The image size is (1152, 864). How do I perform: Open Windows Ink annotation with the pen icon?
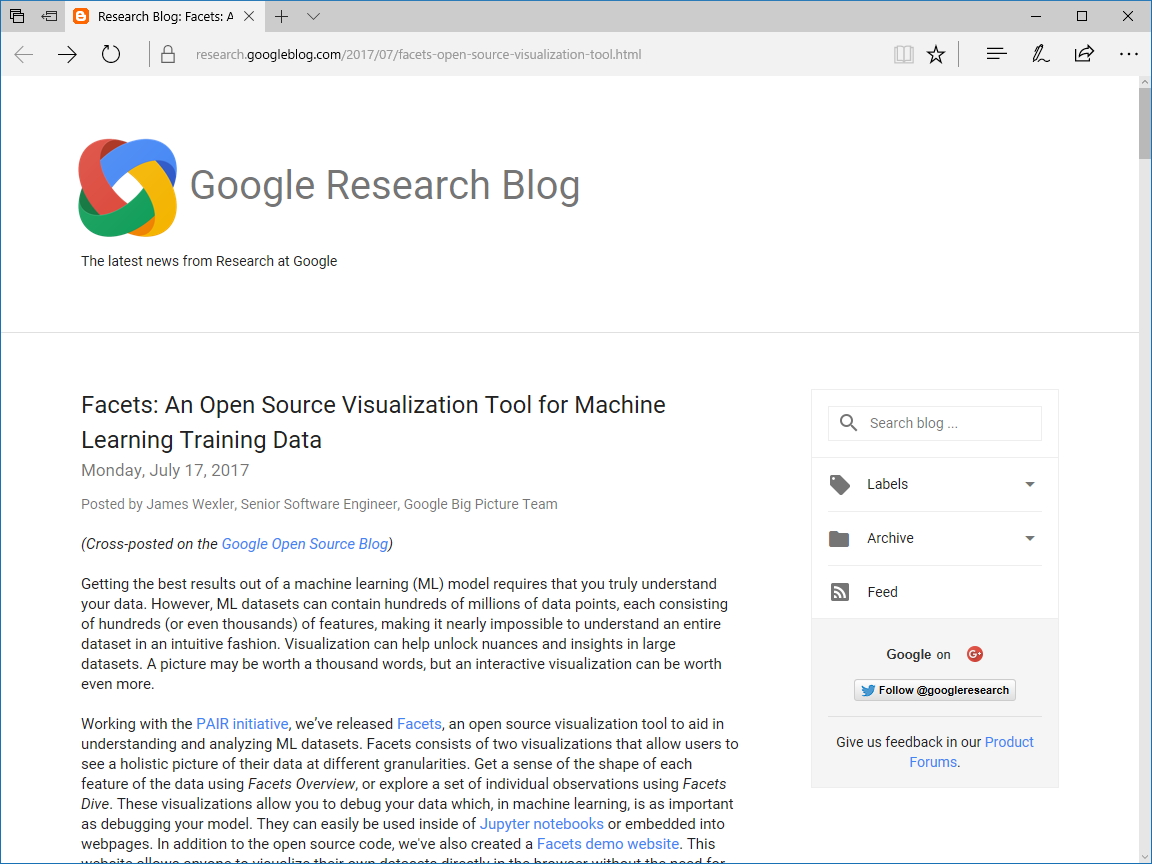click(1040, 54)
